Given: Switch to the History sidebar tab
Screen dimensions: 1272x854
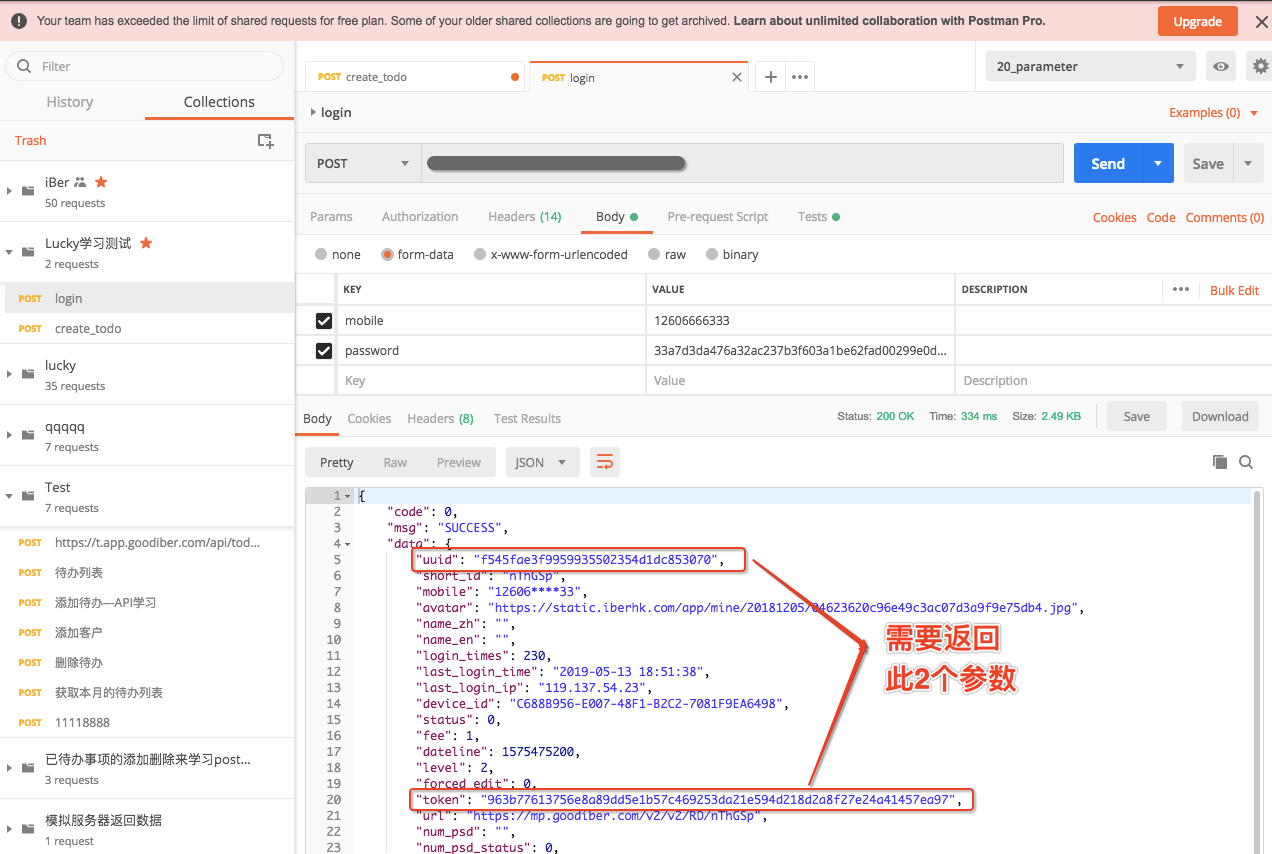Looking at the screenshot, I should coord(70,102).
